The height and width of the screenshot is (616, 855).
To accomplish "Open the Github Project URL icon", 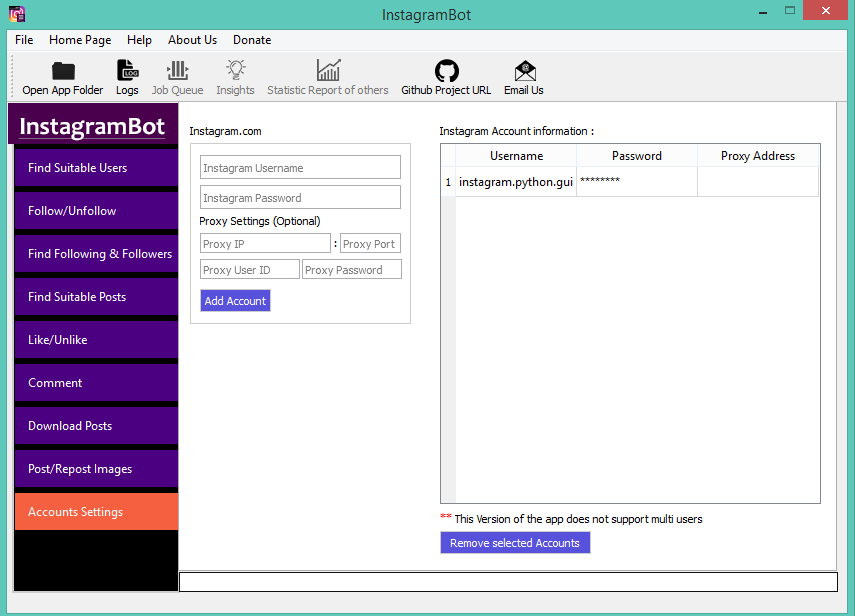I will pos(446,71).
